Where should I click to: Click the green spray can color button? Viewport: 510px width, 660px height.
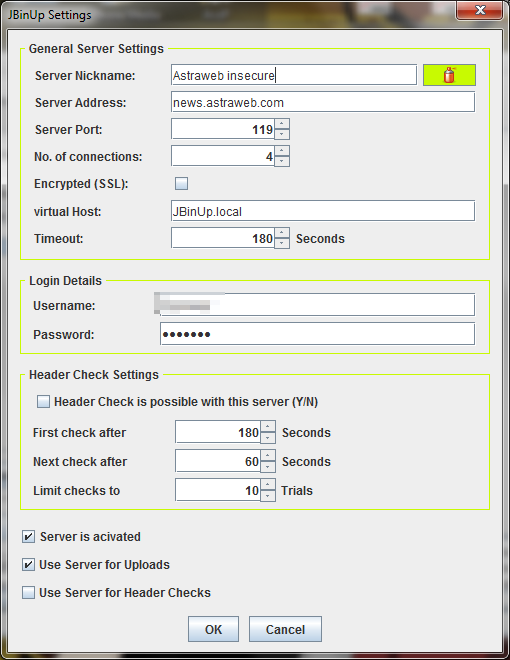pos(449,75)
